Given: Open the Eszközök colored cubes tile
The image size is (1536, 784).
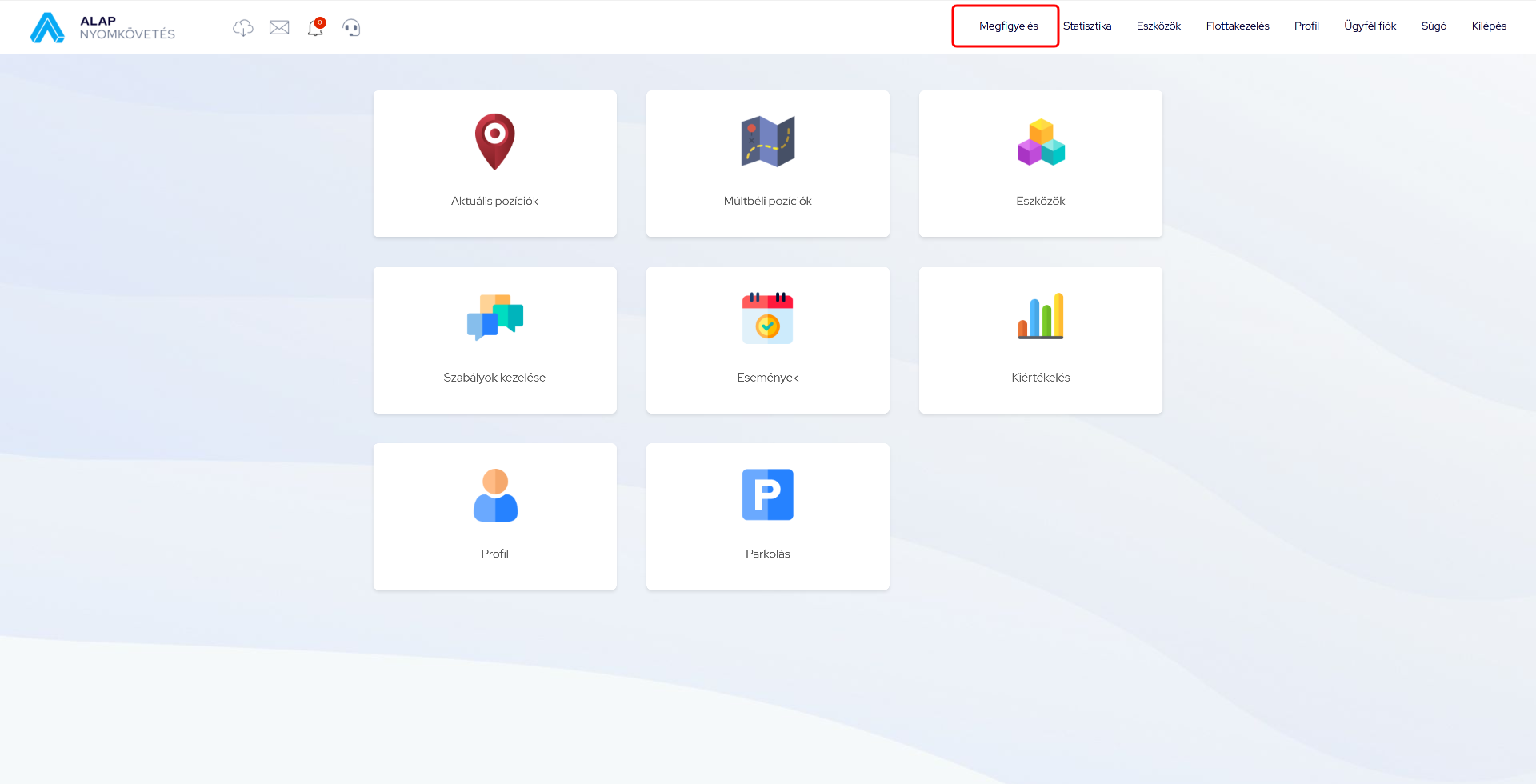Looking at the screenshot, I should coord(1040,163).
